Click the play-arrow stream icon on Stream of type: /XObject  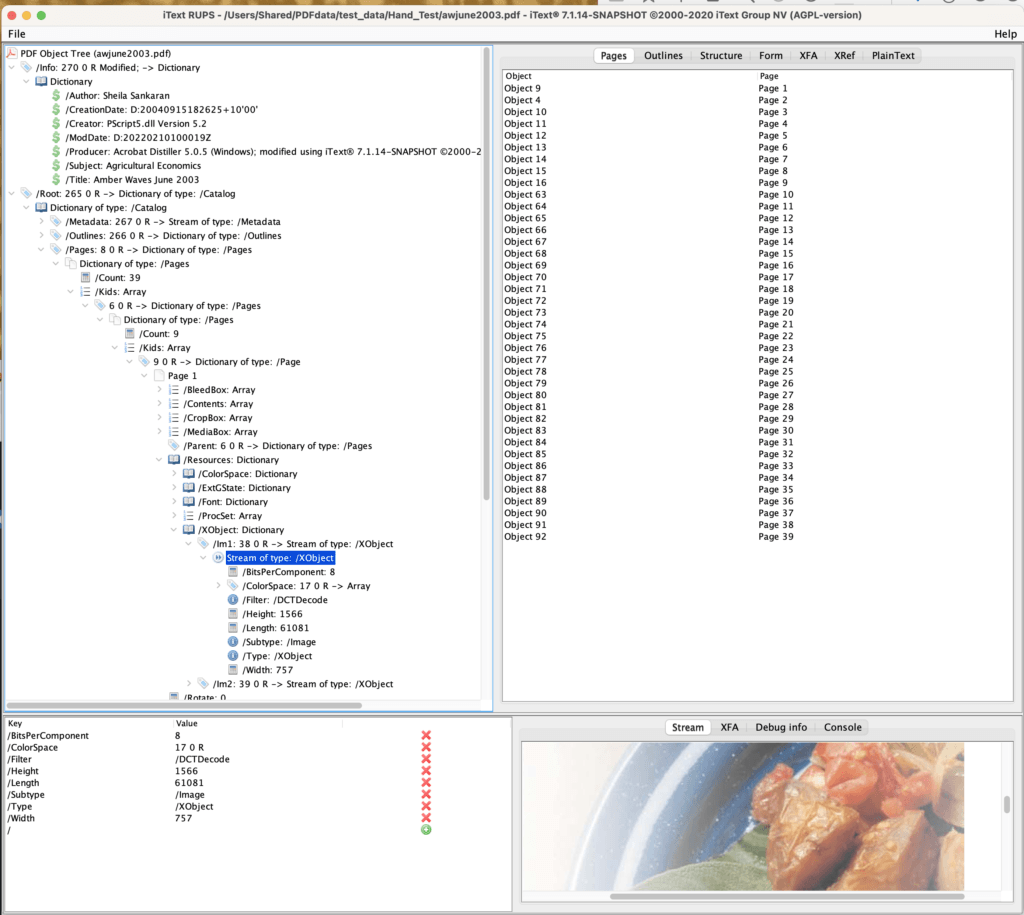(217, 557)
